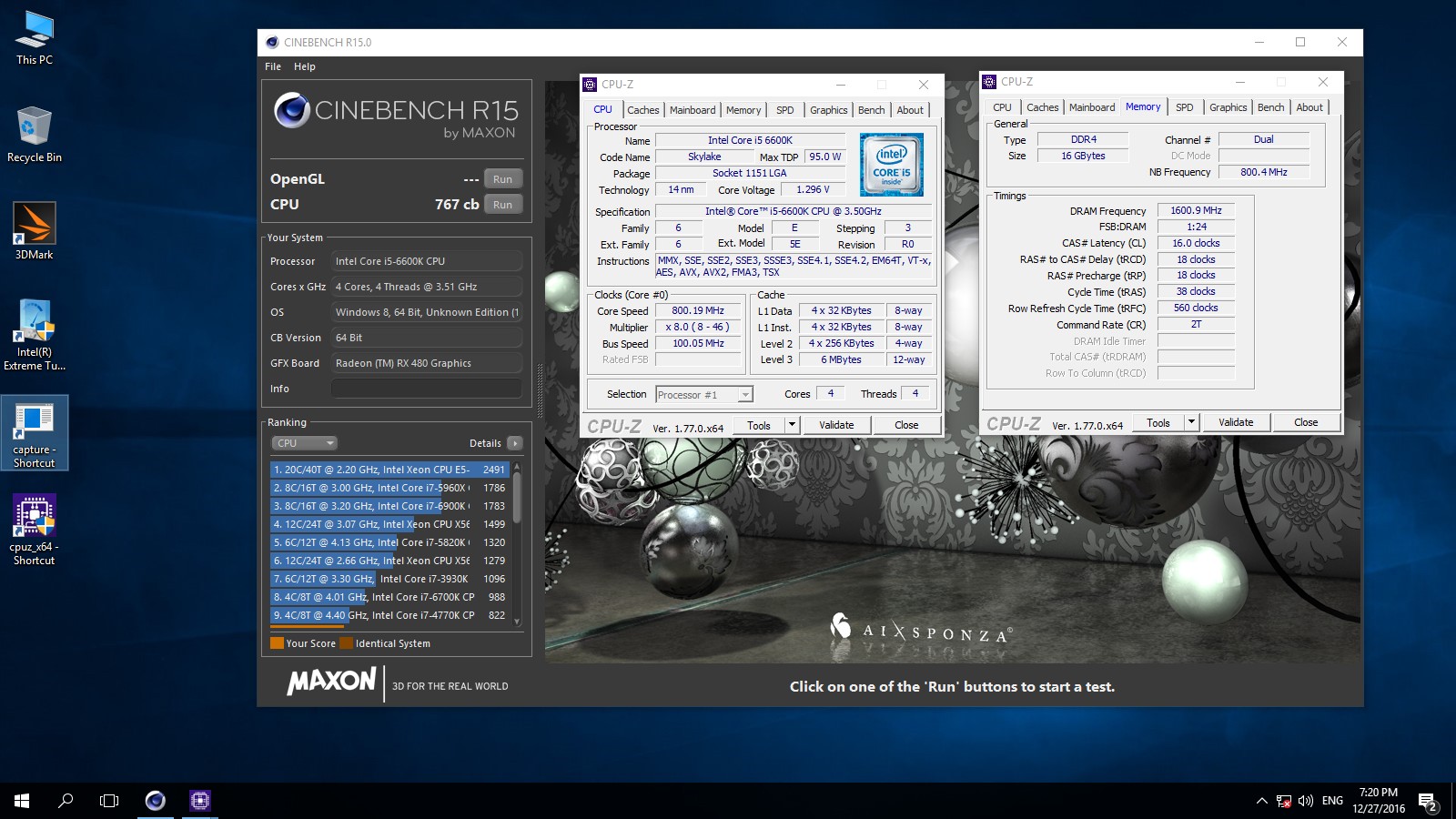The width and height of the screenshot is (1456, 819).
Task: Run the OpenGL benchmark
Action: coord(503,179)
